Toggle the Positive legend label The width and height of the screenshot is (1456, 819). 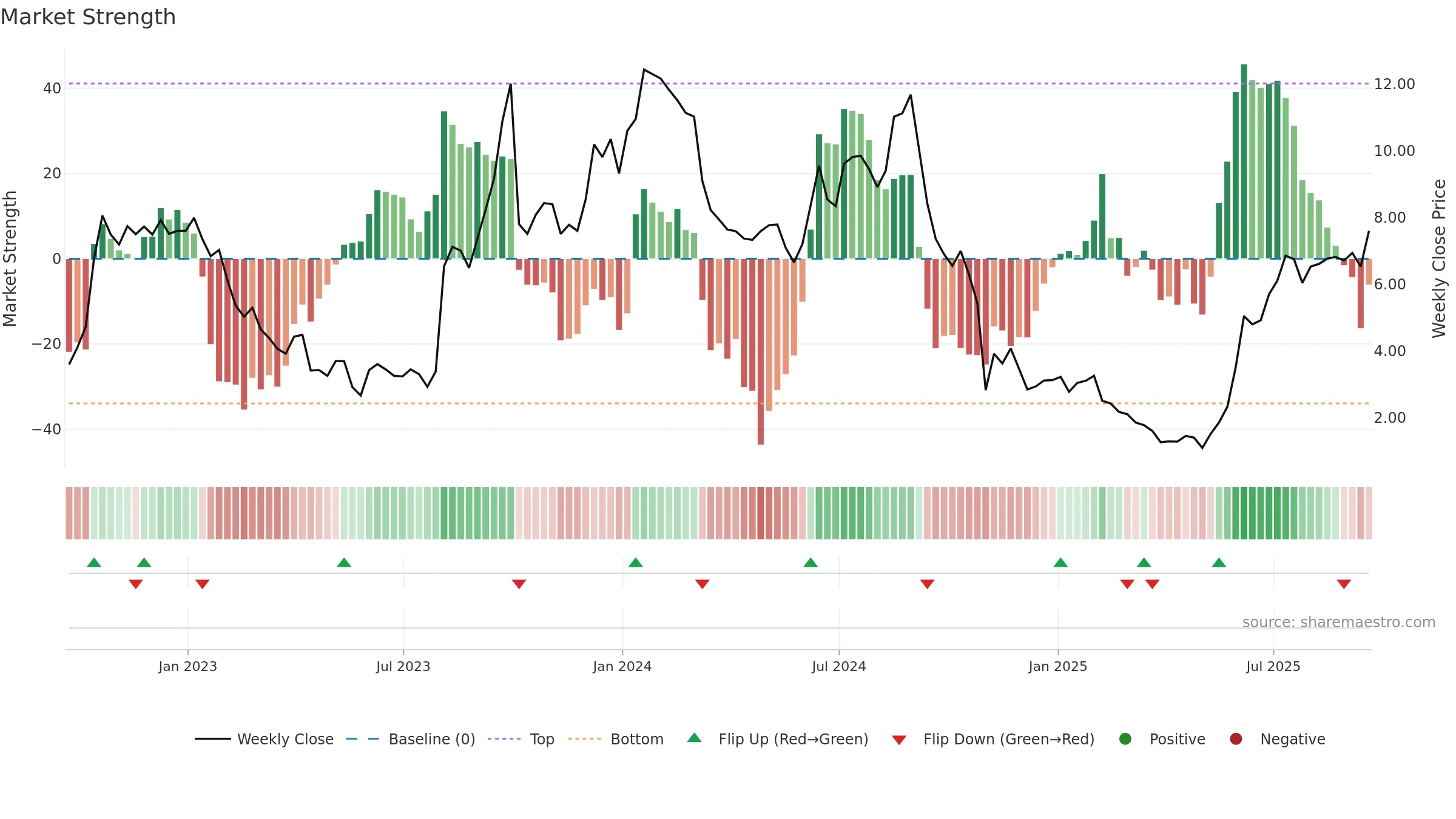click(1178, 740)
